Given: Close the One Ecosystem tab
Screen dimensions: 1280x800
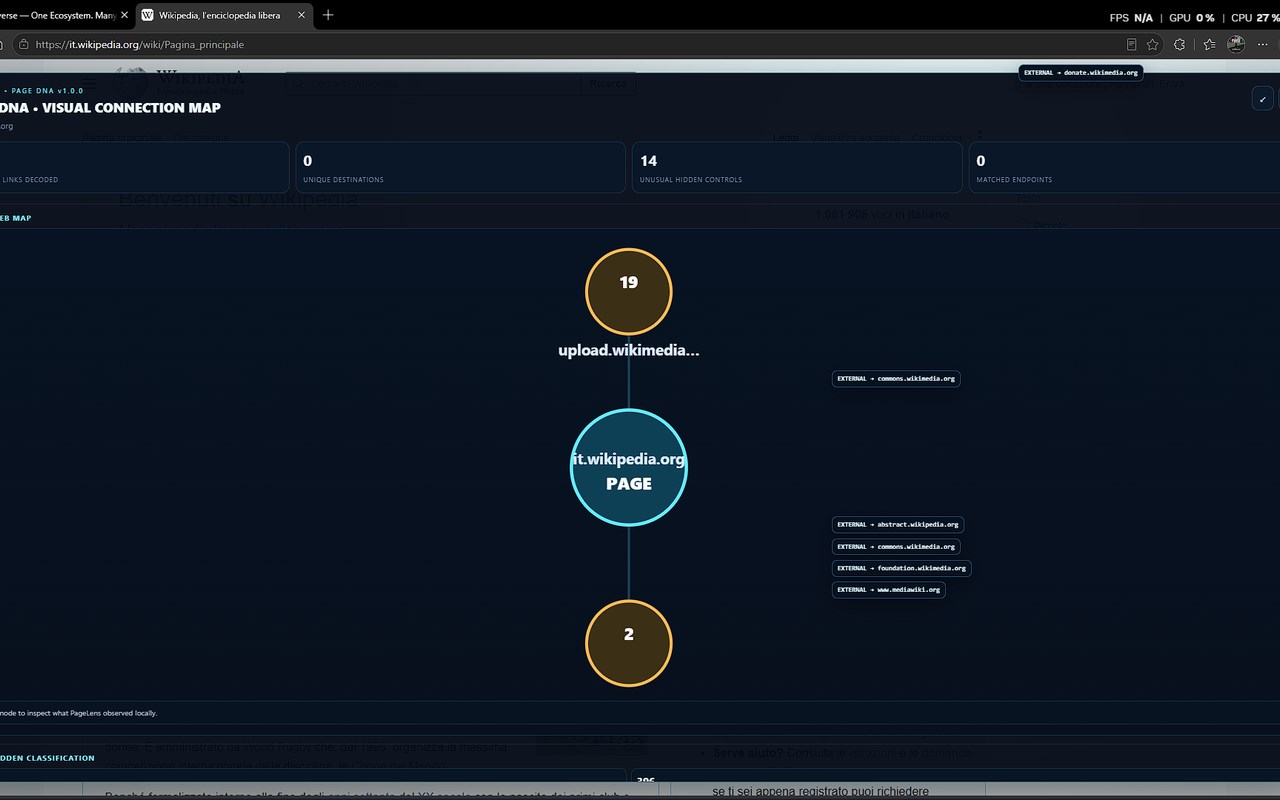Looking at the screenshot, I should click(124, 15).
